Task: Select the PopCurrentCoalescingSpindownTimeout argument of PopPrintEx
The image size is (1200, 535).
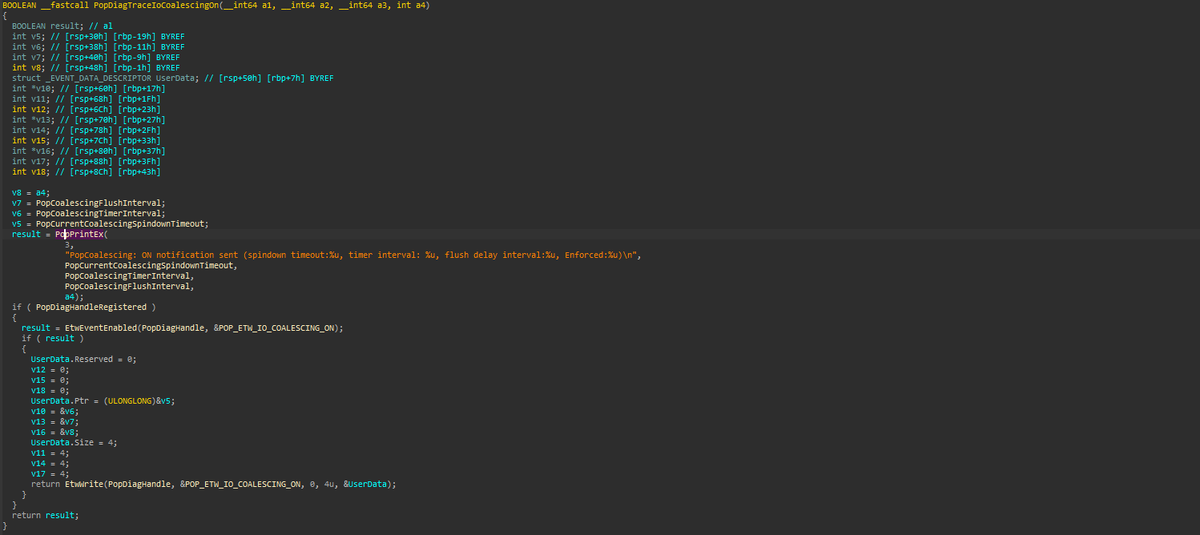Action: click(x=150, y=264)
